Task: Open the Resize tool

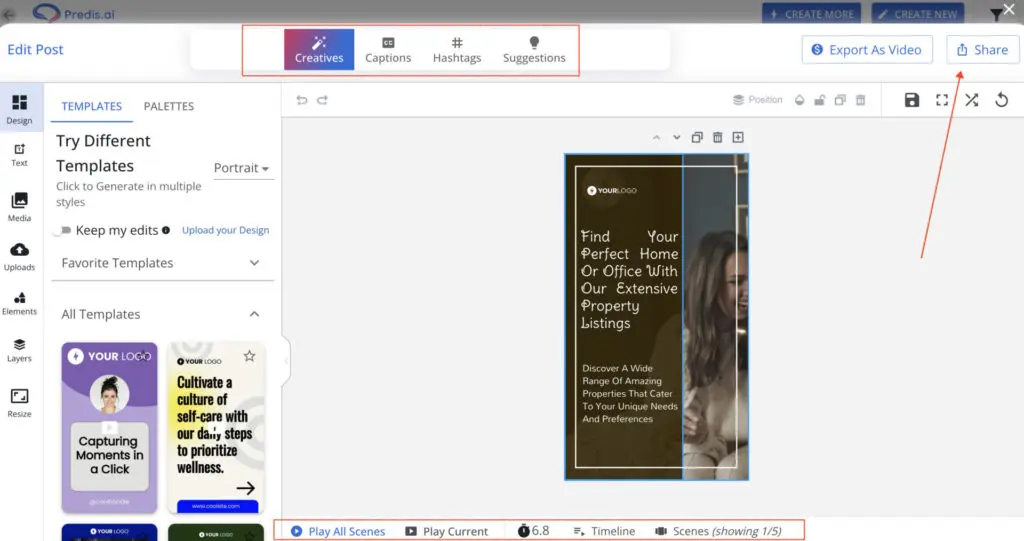Action: pos(20,402)
